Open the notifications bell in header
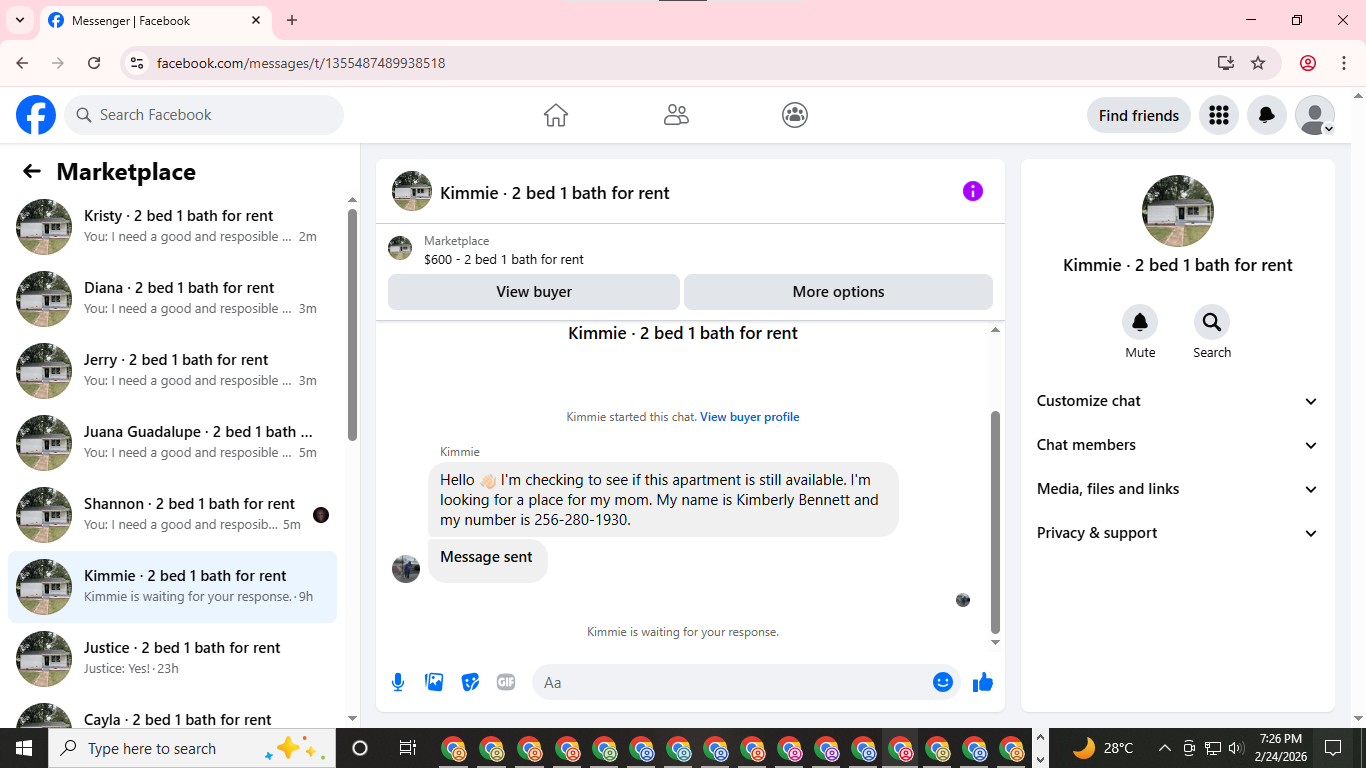Viewport: 1366px width, 768px height. point(1267,115)
